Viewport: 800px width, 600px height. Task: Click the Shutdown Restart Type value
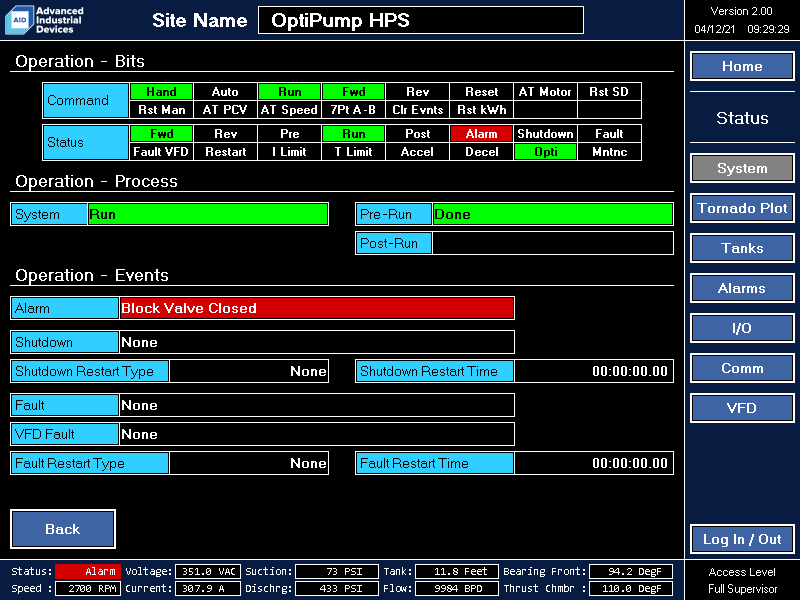click(248, 371)
